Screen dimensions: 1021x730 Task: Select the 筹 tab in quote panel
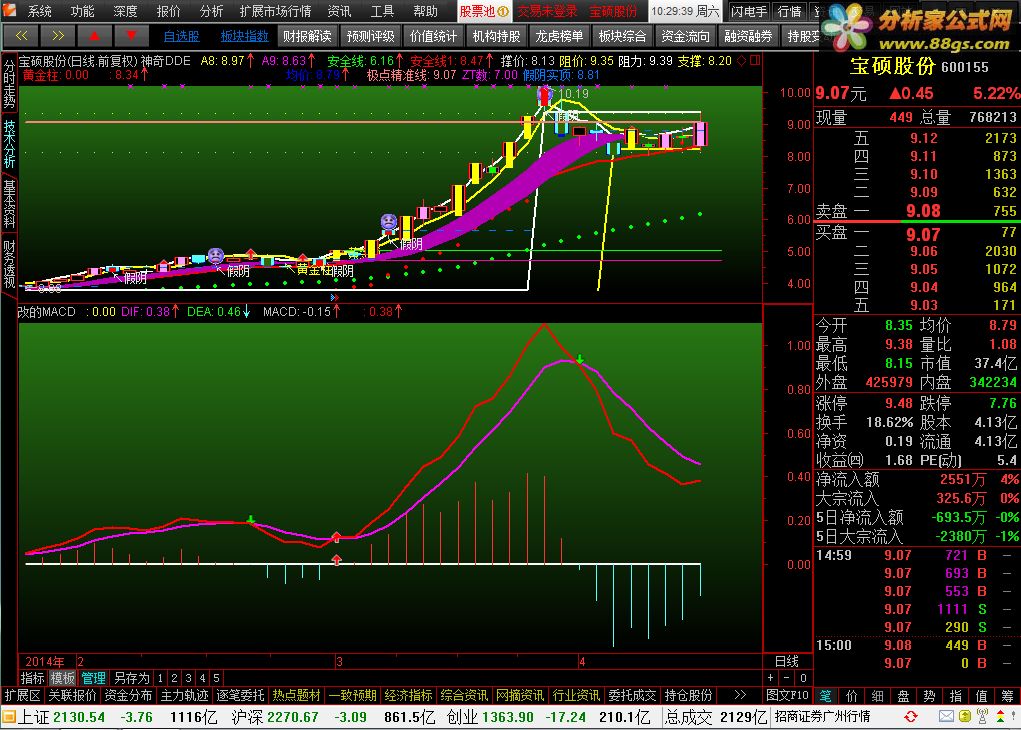click(x=1008, y=695)
